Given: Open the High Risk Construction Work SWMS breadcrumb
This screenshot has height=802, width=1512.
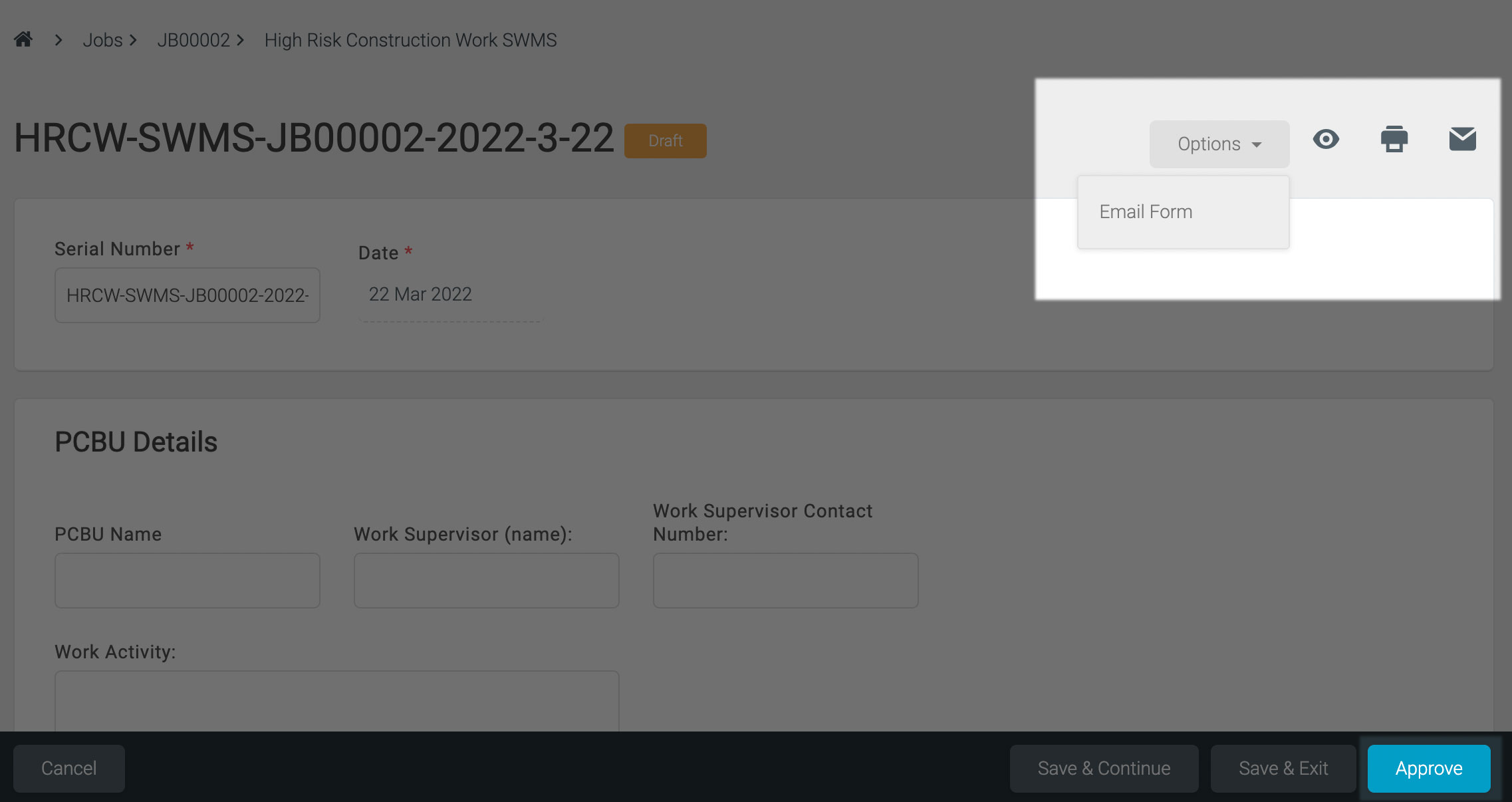Looking at the screenshot, I should click(411, 40).
